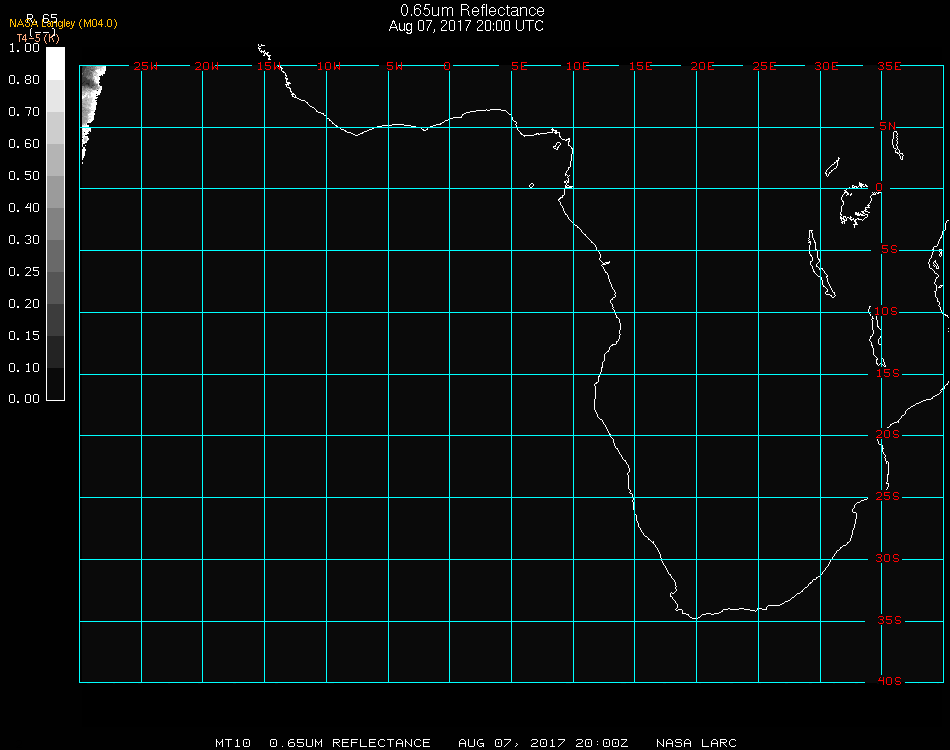The image size is (950, 750).
Task: Click the 25S latitude label
Action: (888, 496)
